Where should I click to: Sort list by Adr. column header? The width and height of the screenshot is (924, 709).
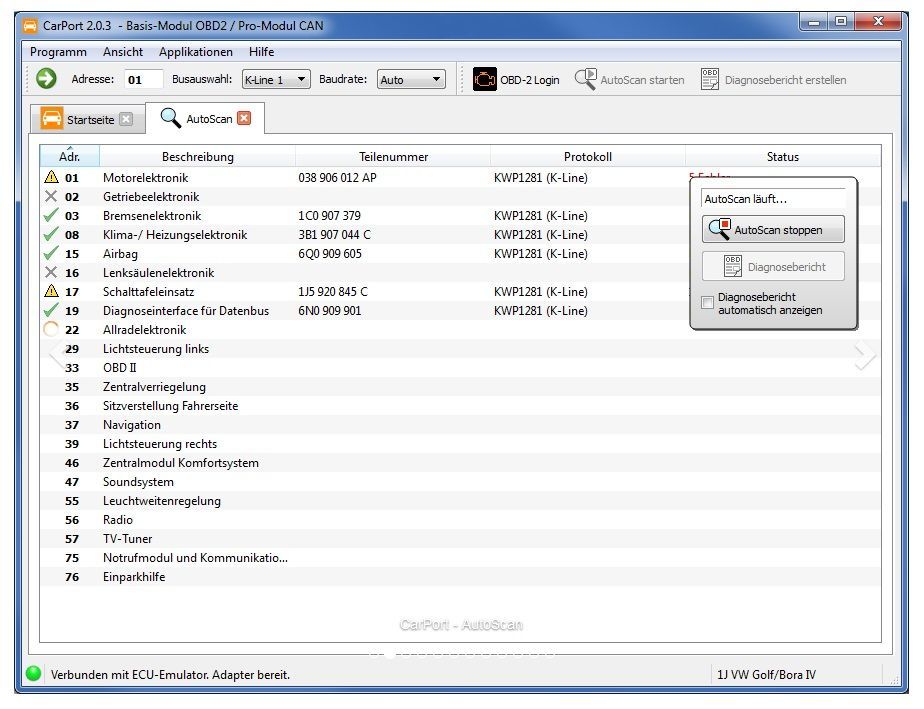70,157
